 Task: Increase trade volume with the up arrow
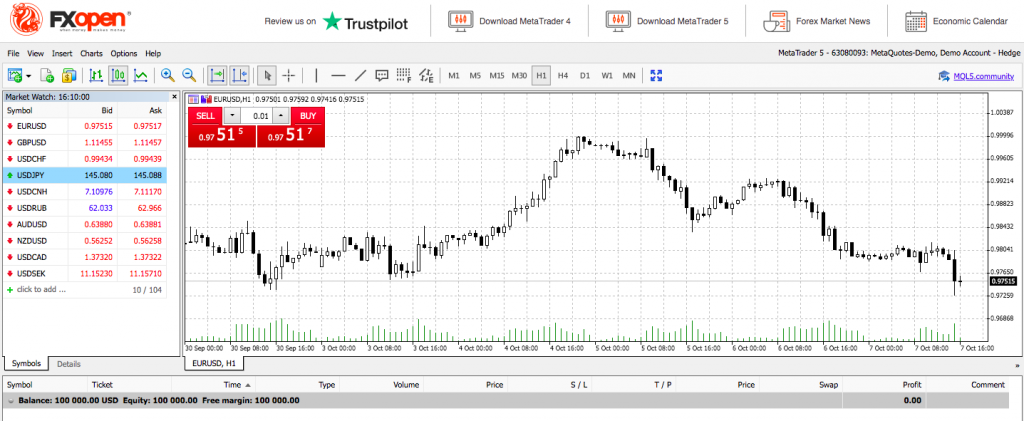click(x=281, y=116)
